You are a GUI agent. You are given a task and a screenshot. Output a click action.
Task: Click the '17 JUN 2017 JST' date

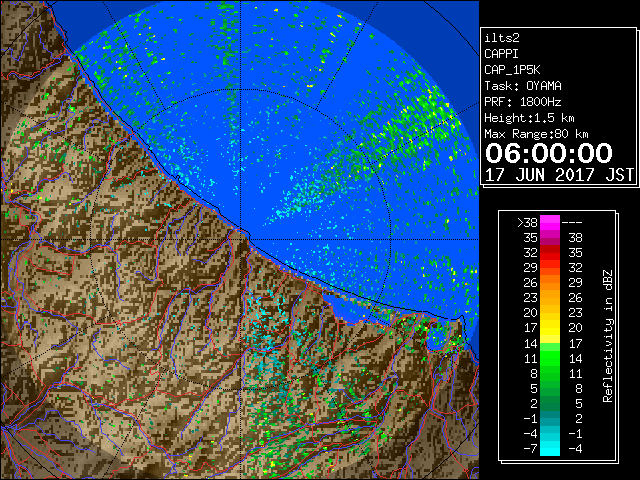[560, 175]
